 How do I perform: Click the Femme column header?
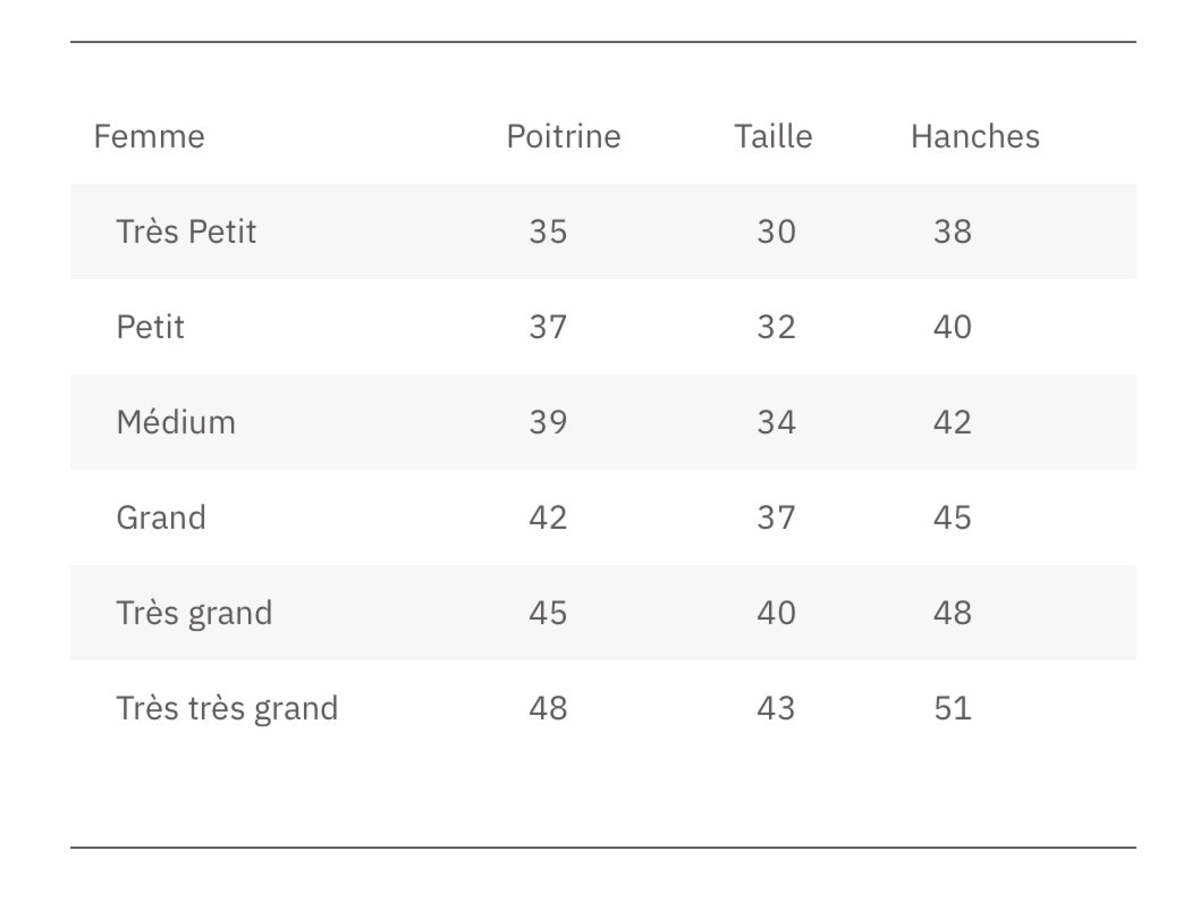click(x=149, y=136)
